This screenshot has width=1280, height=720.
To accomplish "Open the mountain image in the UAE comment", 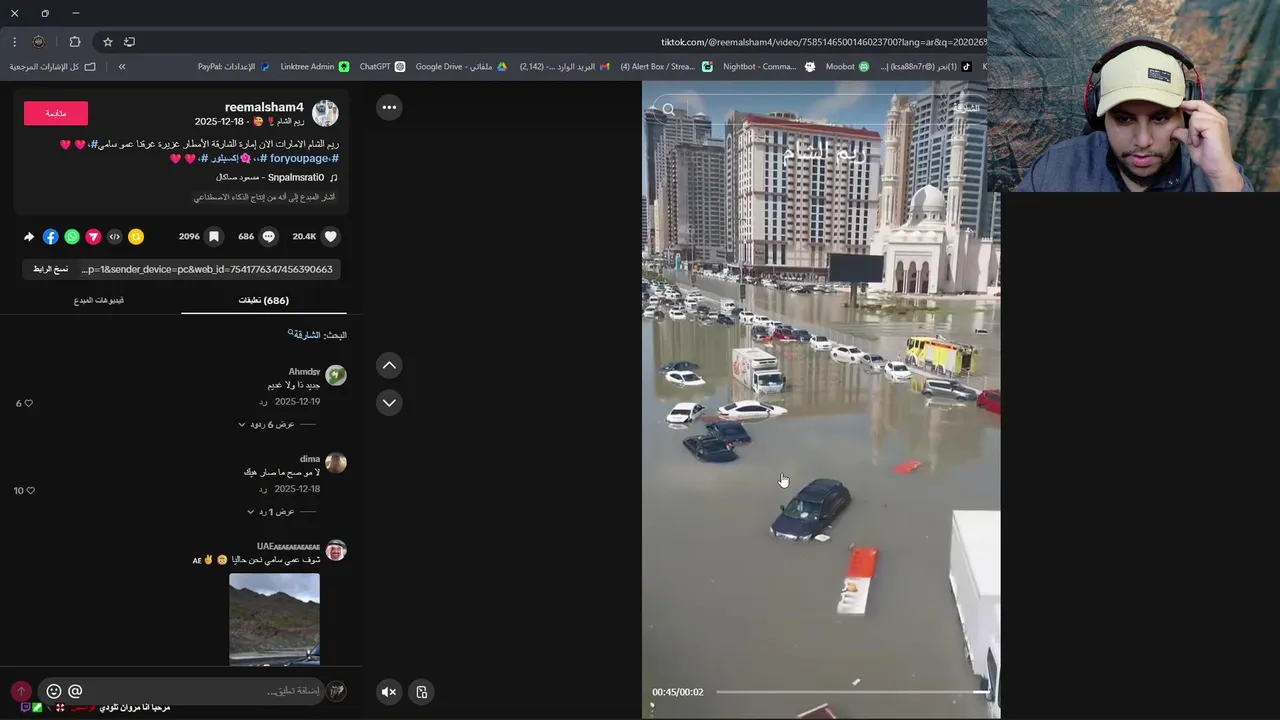I will (274, 619).
